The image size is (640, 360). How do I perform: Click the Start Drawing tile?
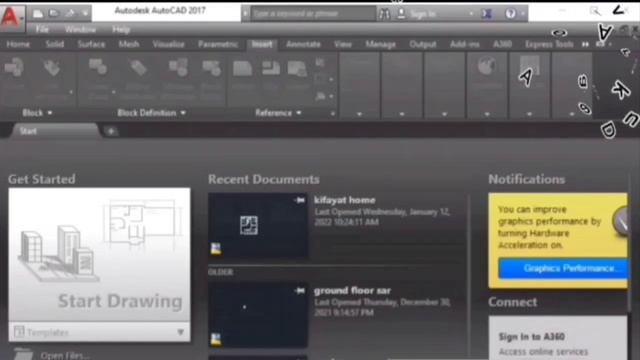pyautogui.click(x=99, y=255)
